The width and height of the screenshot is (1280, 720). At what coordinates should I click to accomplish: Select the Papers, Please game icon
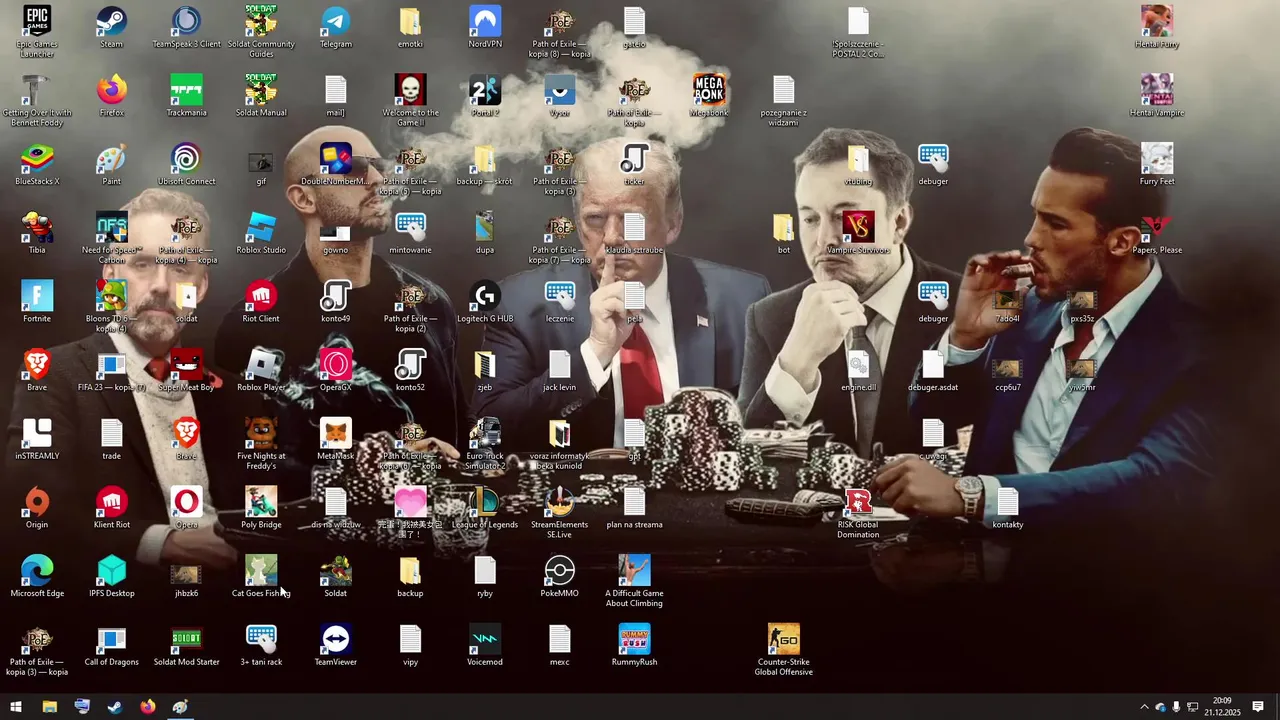pyautogui.click(x=1157, y=233)
